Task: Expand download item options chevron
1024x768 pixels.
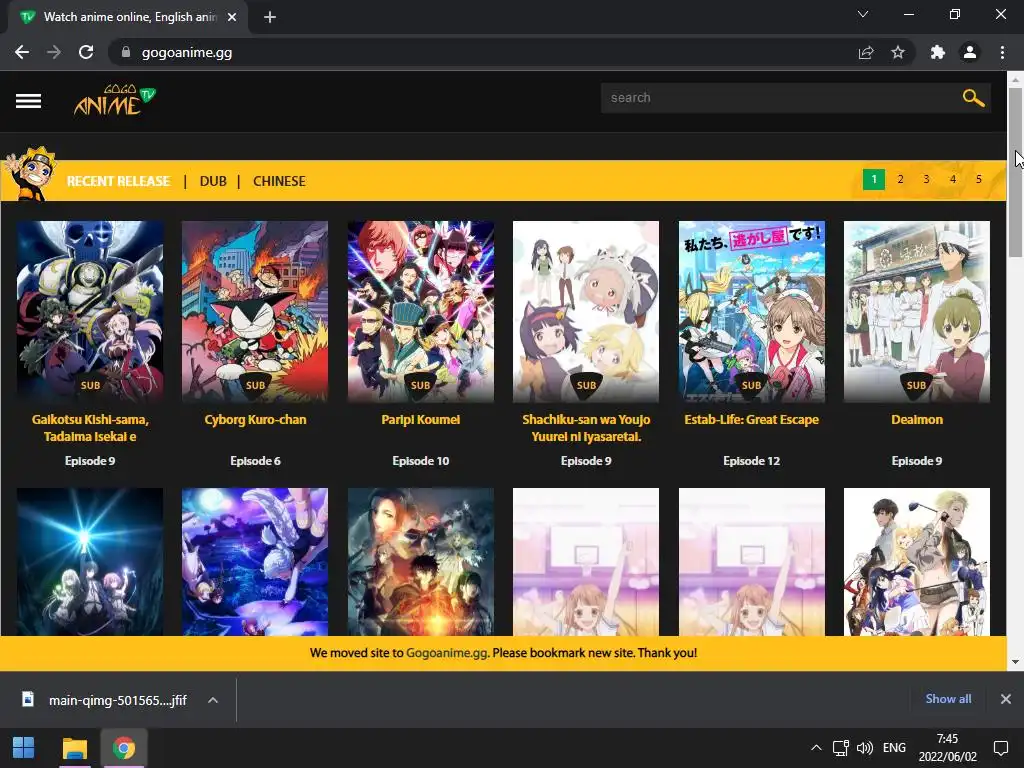Action: coord(213,700)
